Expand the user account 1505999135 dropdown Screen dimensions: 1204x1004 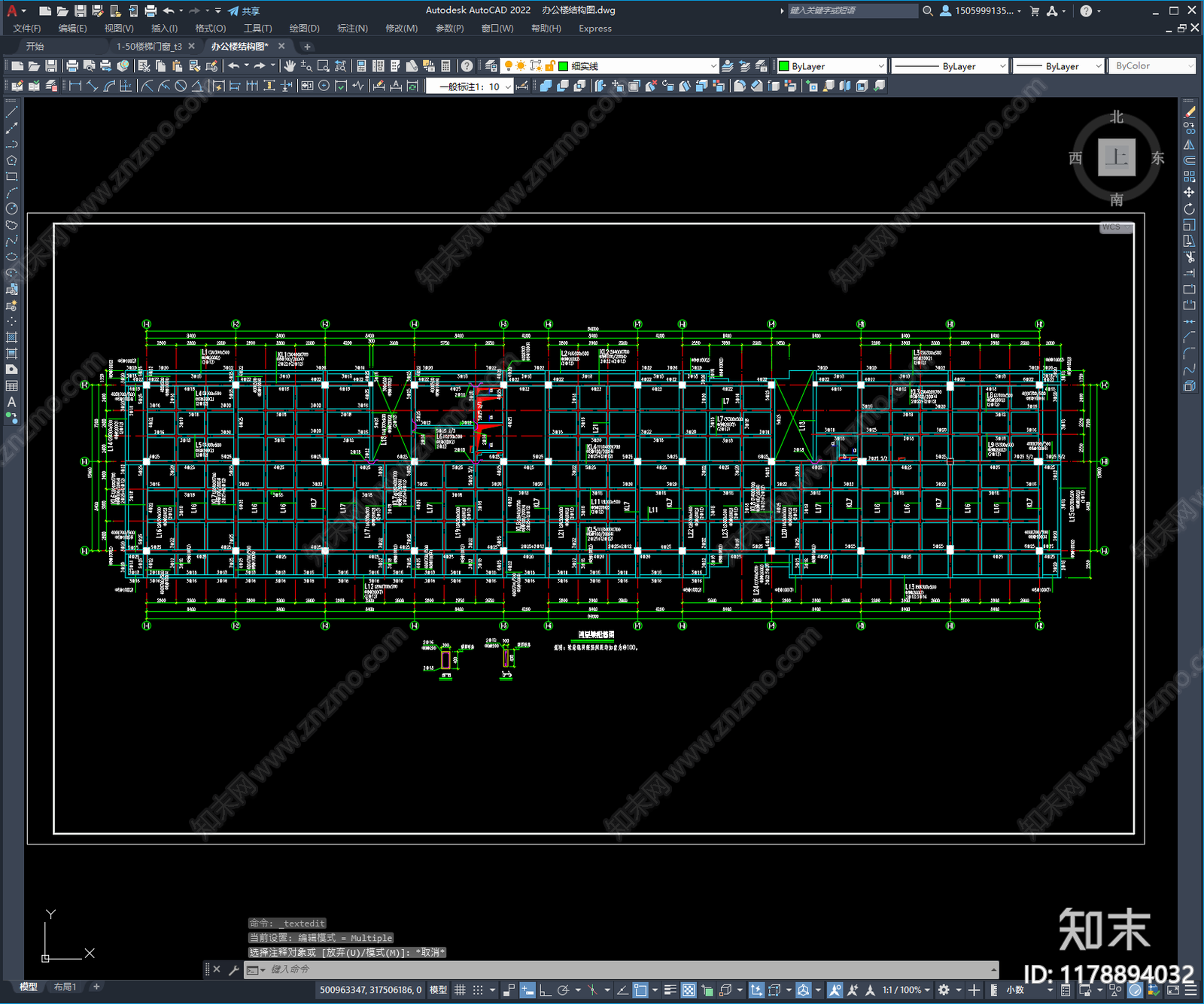[x=981, y=11]
